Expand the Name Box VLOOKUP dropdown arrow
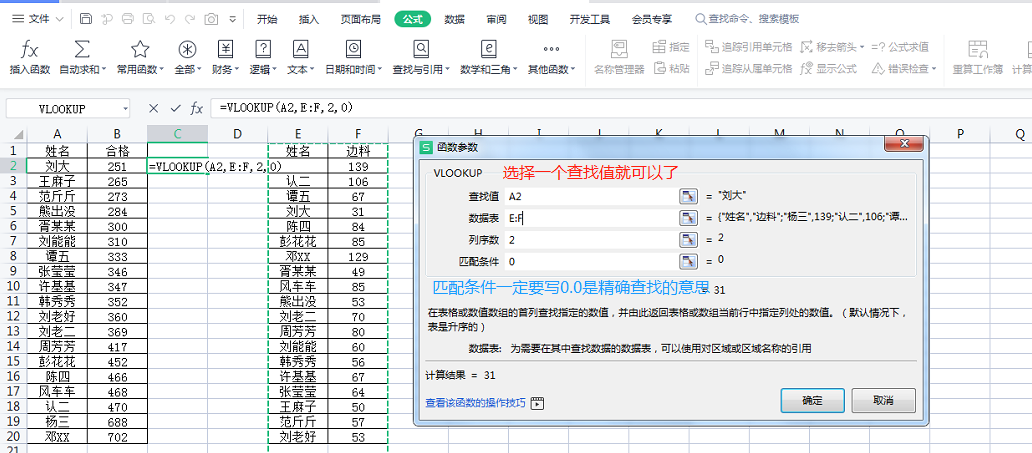The height and width of the screenshot is (453, 1032). [124, 109]
